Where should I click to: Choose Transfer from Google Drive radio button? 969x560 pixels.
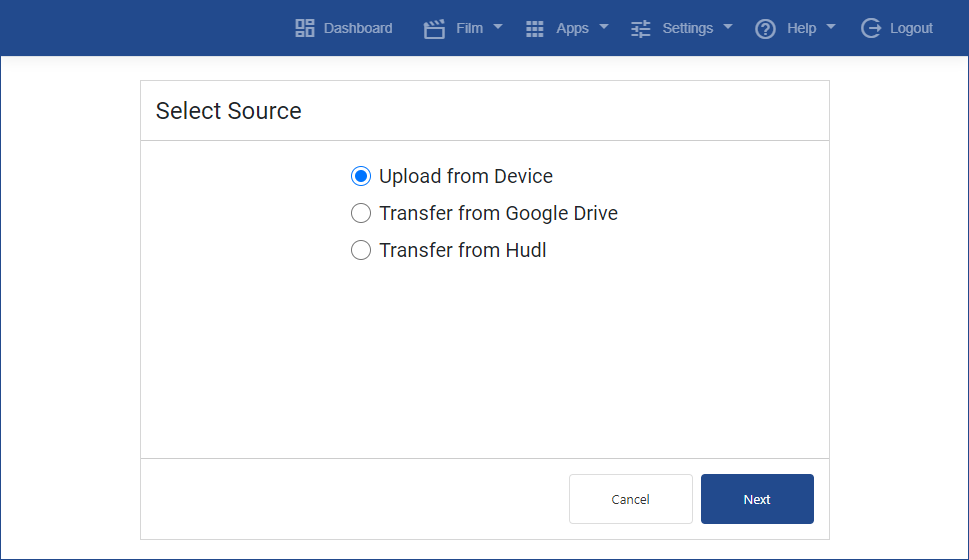coord(361,213)
